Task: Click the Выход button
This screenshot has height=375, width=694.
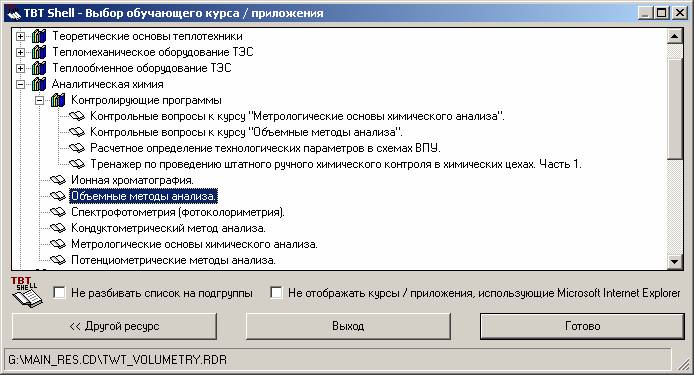Action: 348,326
